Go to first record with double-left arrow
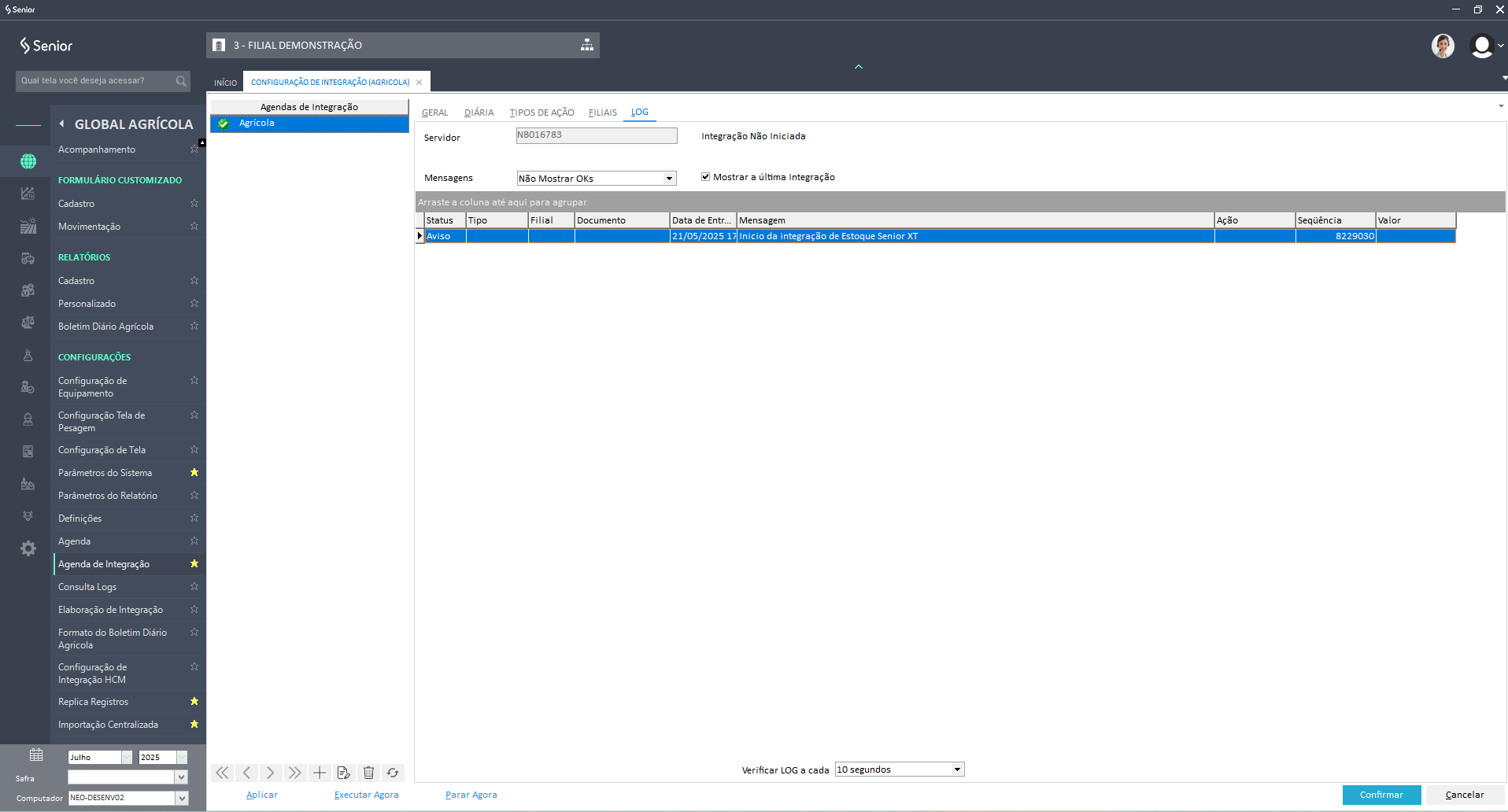This screenshot has height=812, width=1508. [x=223, y=773]
